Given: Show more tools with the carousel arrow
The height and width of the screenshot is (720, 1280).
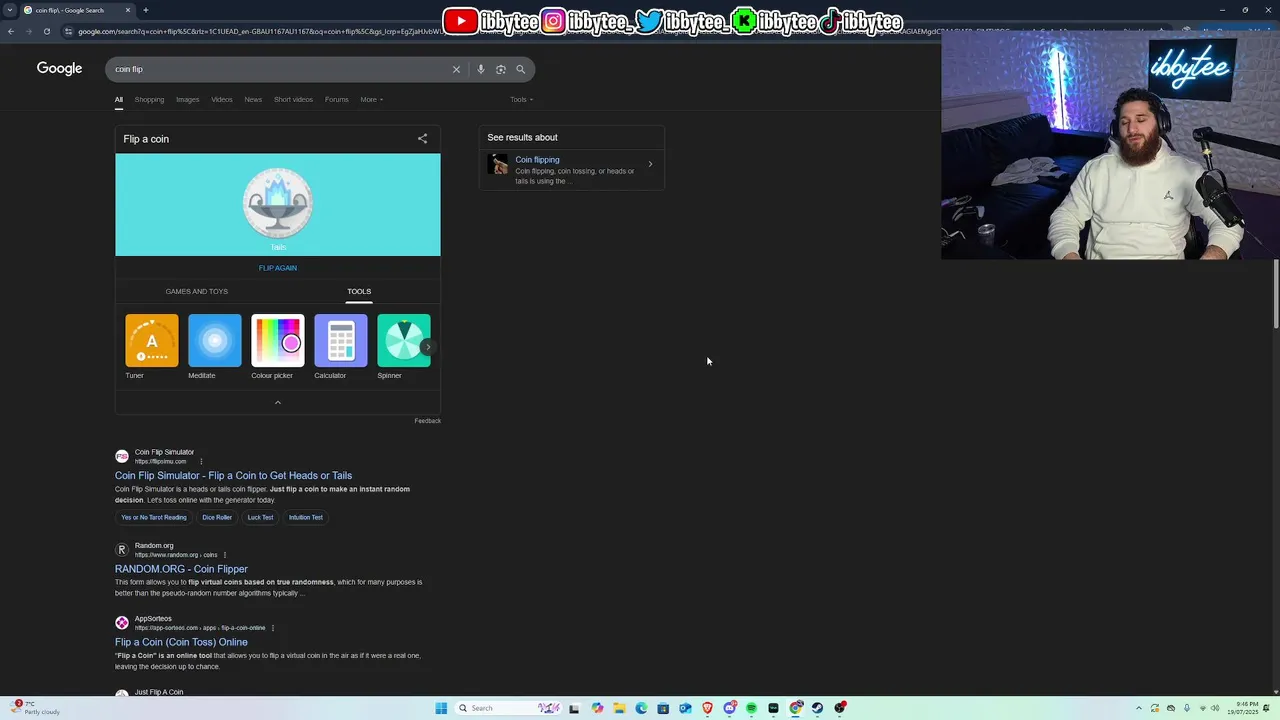Looking at the screenshot, I should [428, 347].
